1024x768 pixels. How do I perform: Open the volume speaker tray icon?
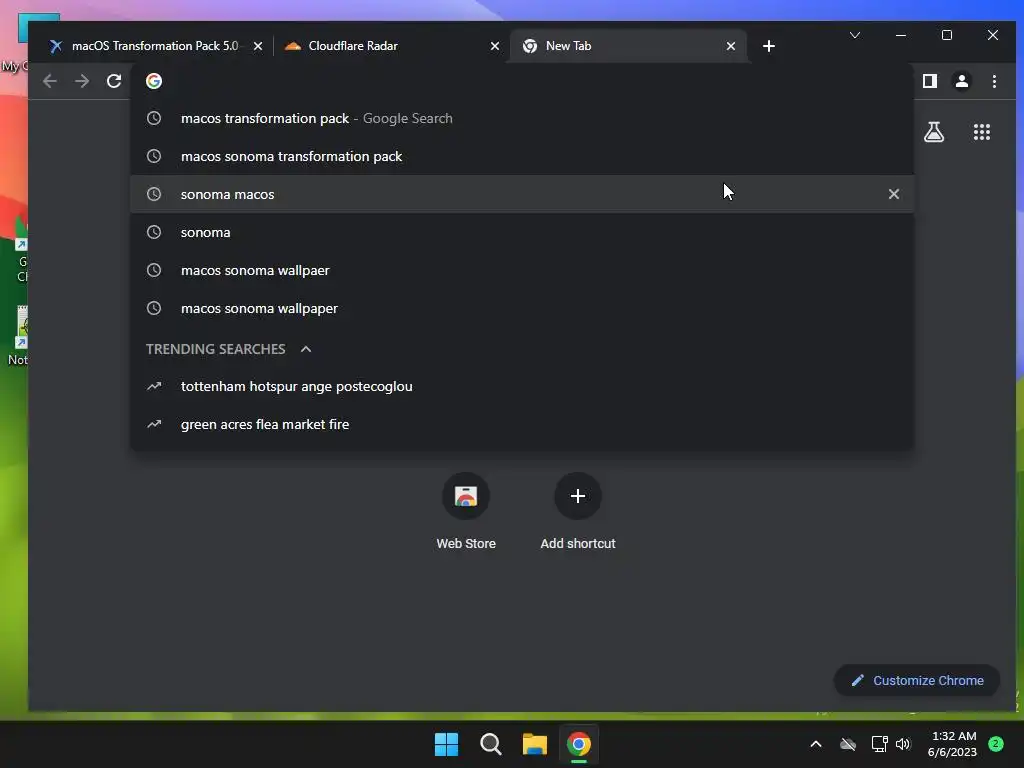coord(903,744)
